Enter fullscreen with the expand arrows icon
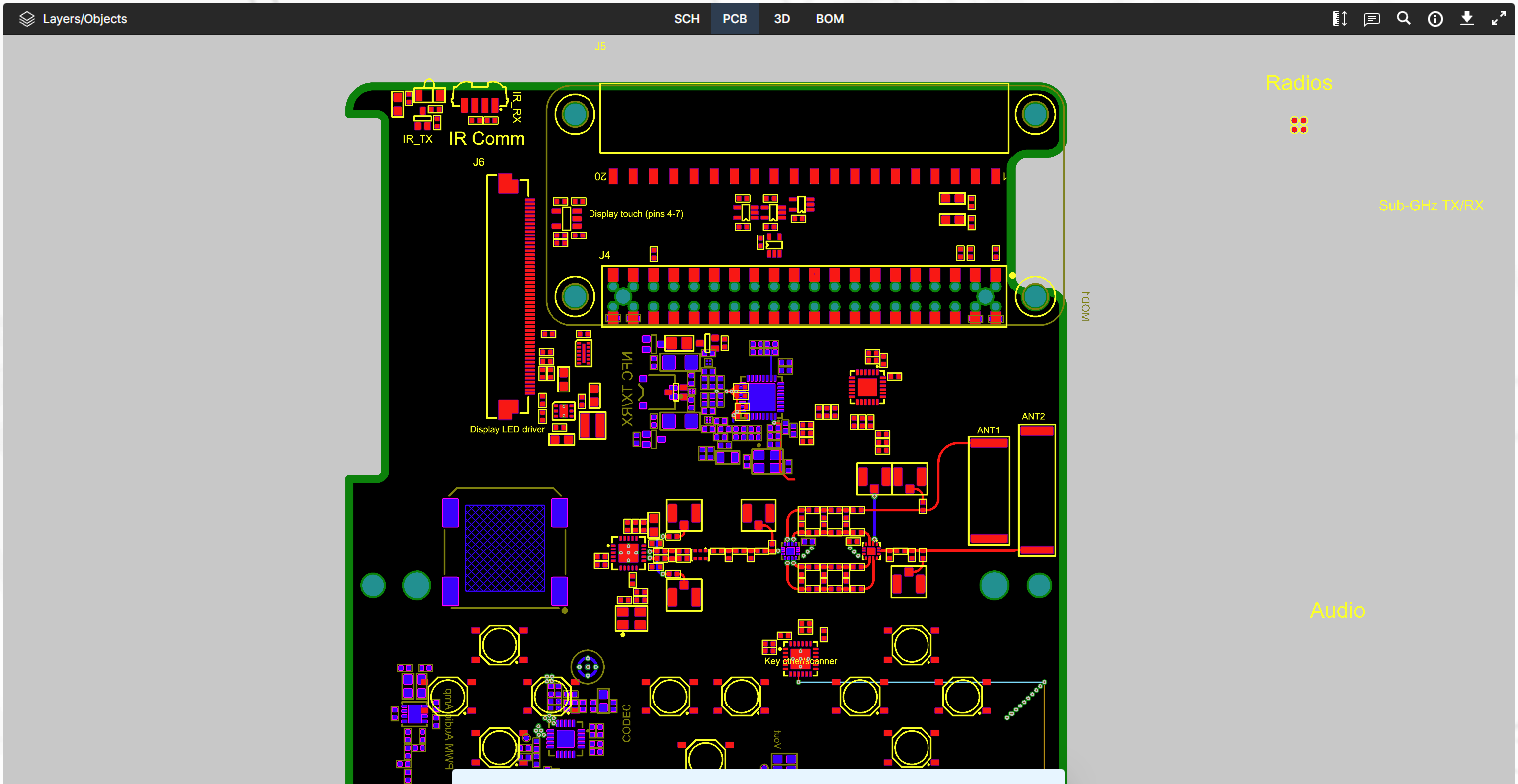 (x=1498, y=19)
